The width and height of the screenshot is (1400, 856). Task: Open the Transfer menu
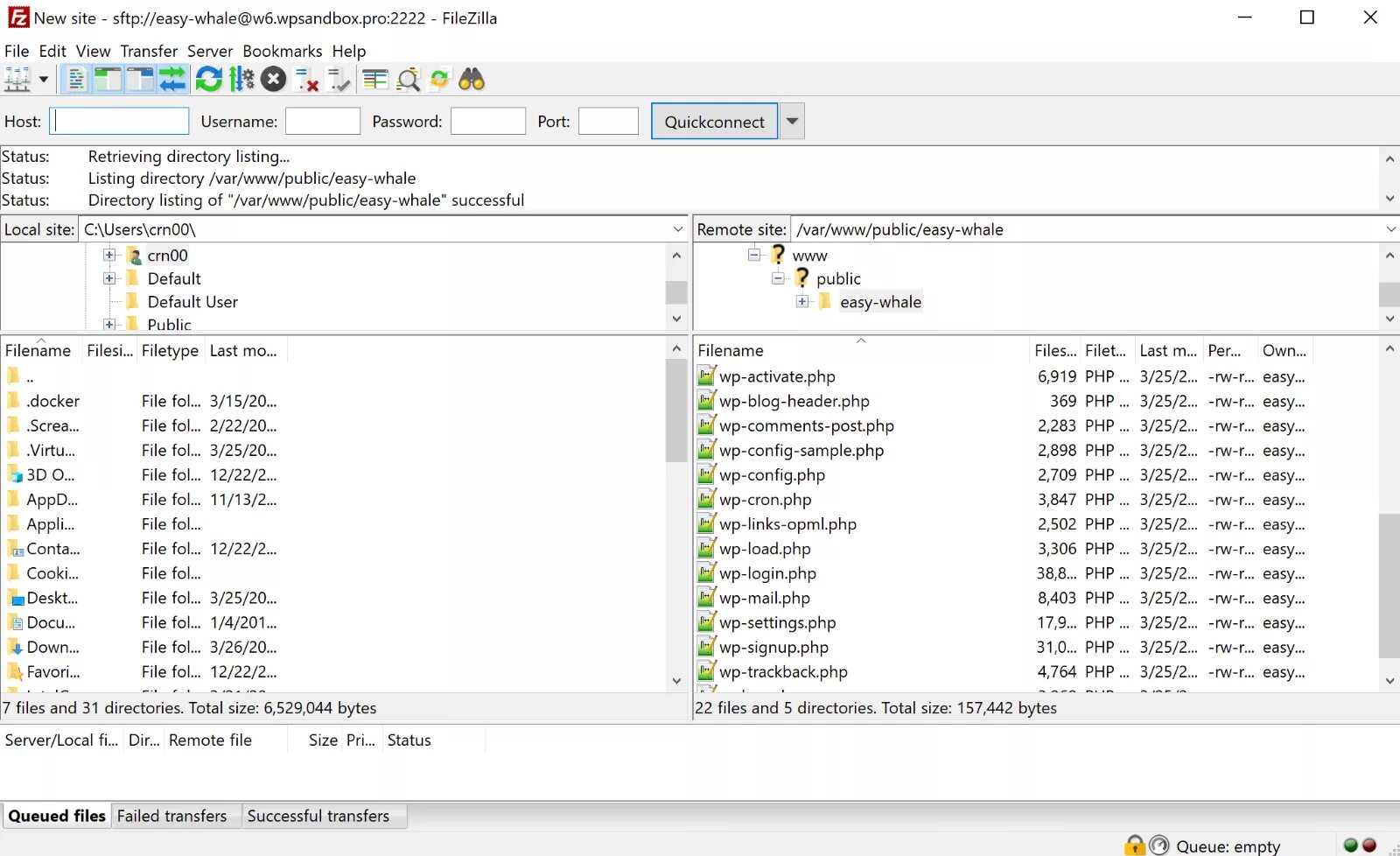click(x=149, y=51)
